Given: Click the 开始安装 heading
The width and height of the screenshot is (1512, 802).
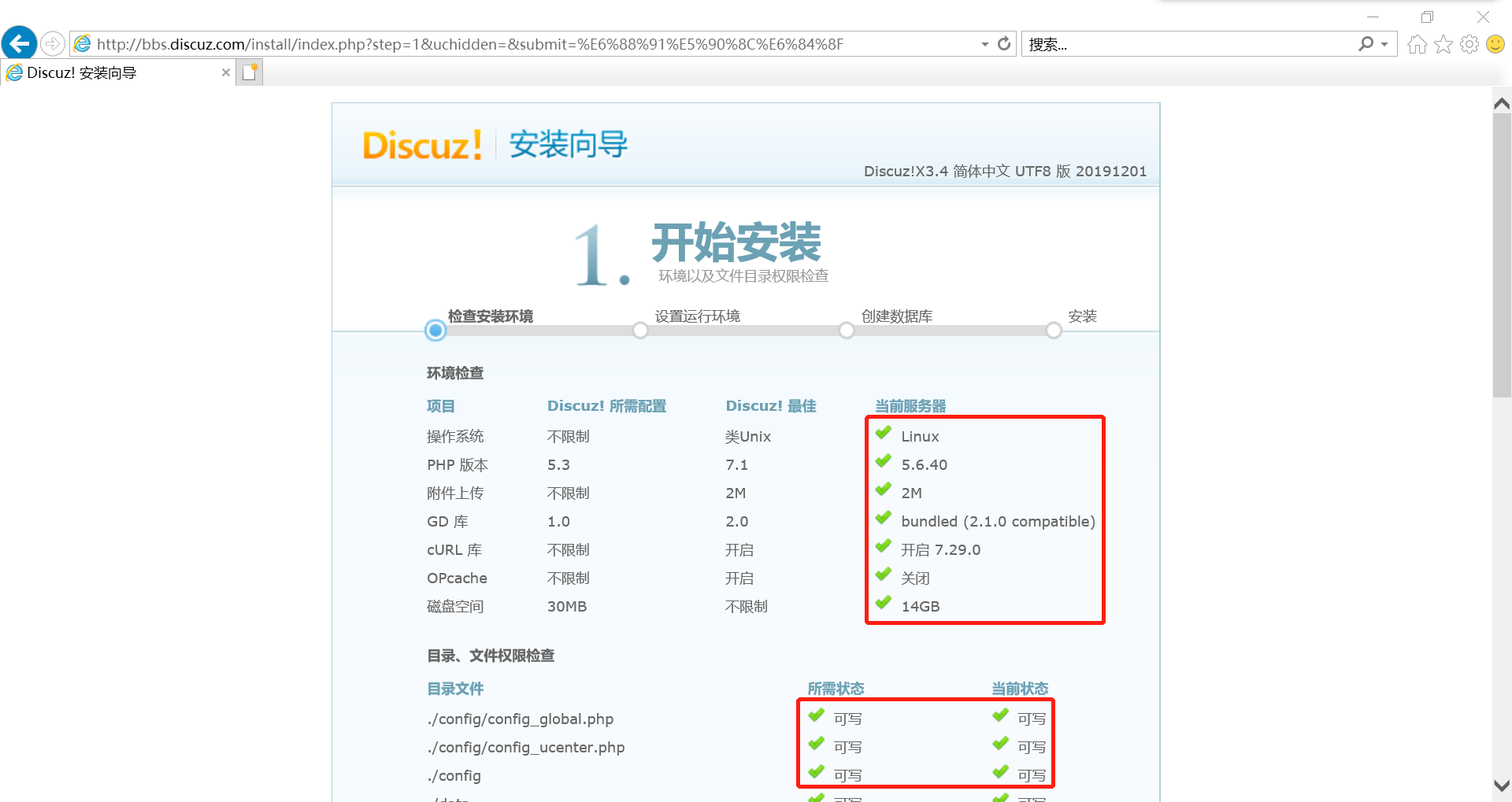Looking at the screenshot, I should (x=736, y=242).
